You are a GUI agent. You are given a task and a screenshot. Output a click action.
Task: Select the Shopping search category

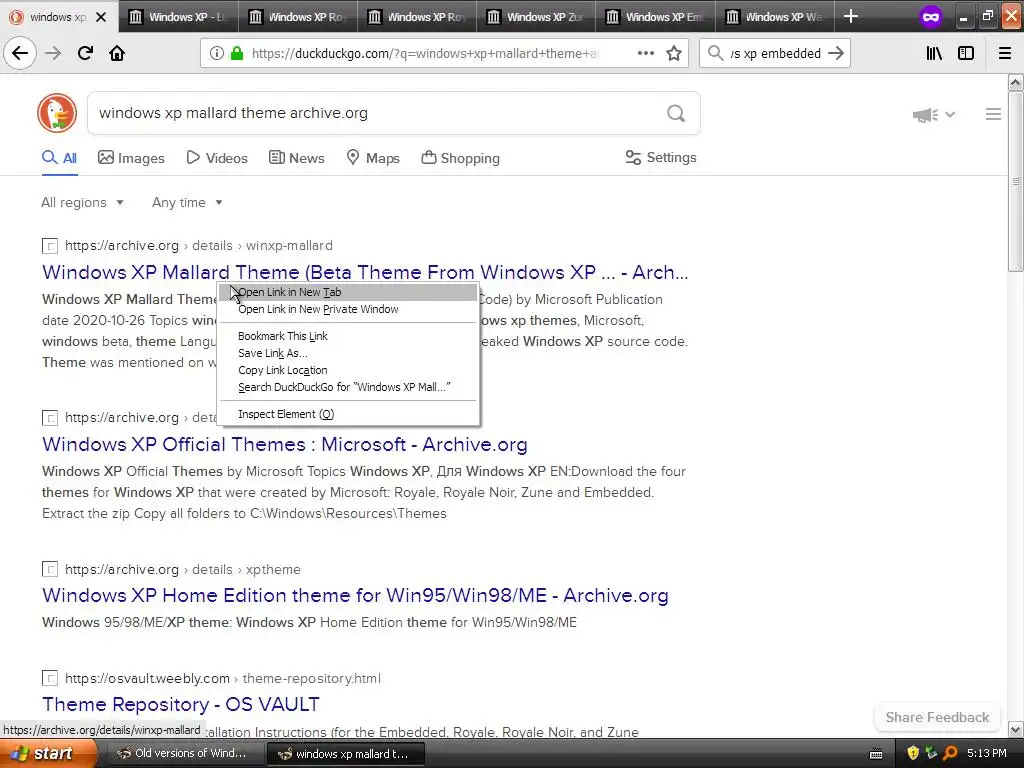tap(460, 158)
